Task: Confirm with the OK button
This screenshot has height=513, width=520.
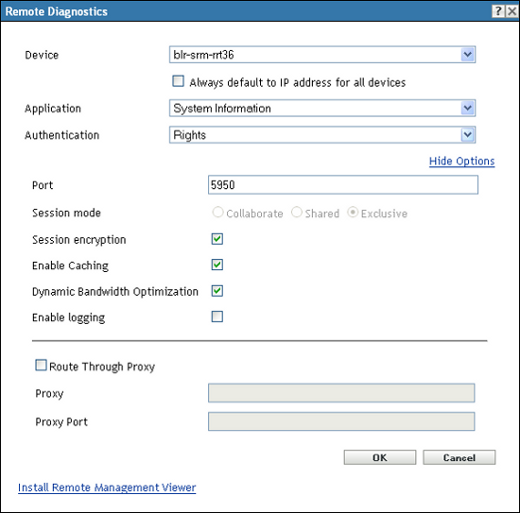Action: (380, 457)
